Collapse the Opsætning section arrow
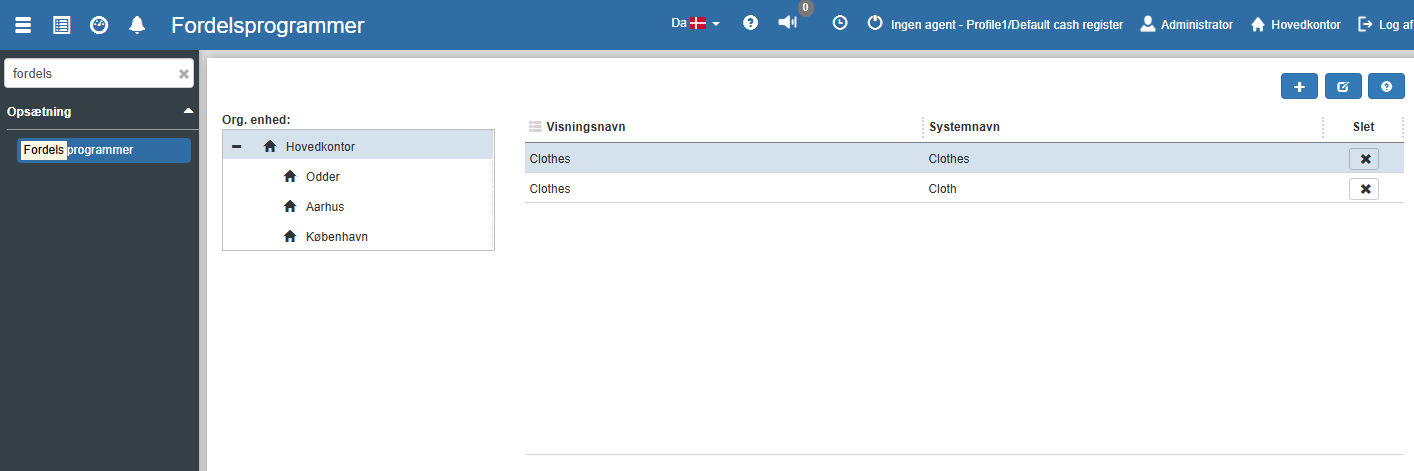 (188, 111)
